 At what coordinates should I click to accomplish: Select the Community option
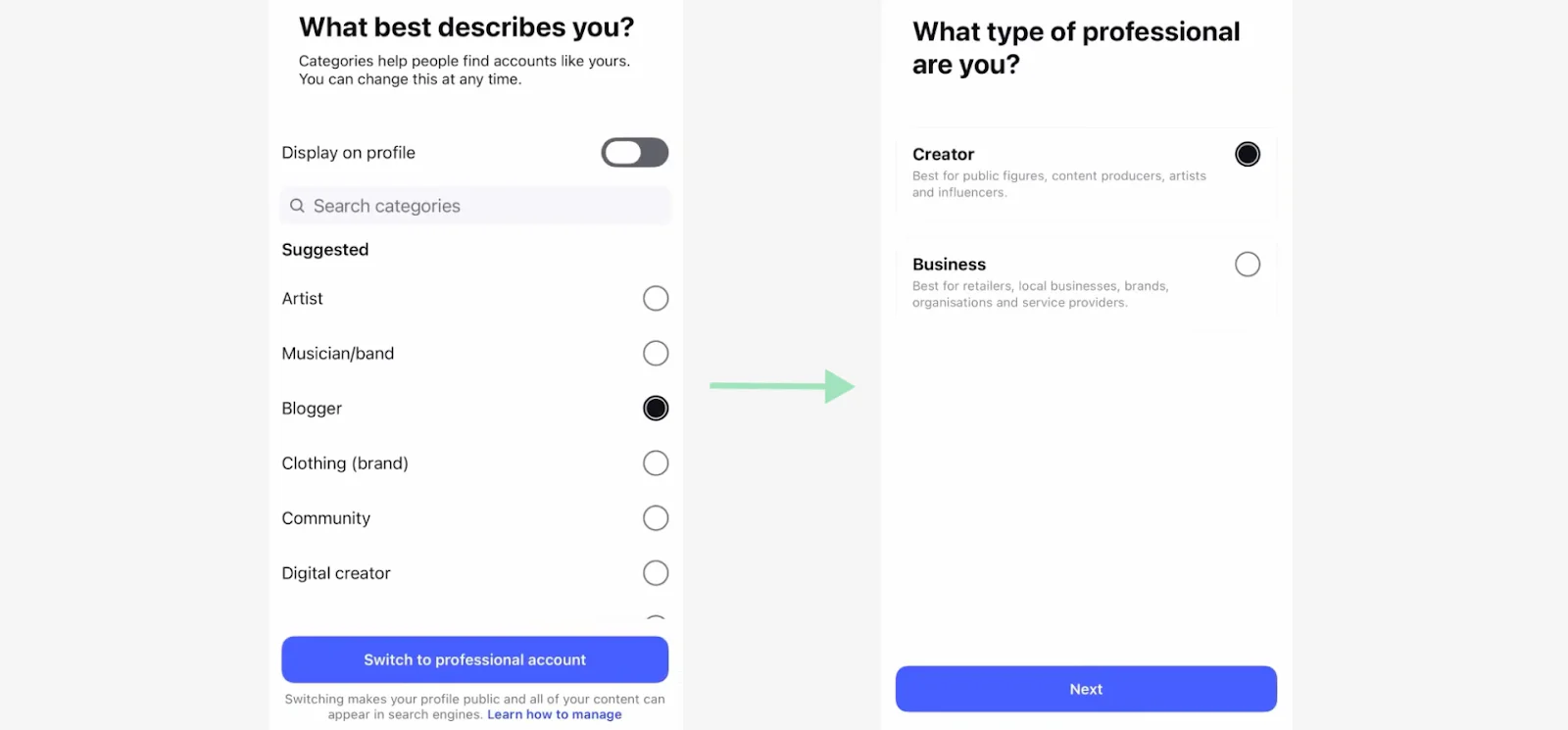[656, 517]
